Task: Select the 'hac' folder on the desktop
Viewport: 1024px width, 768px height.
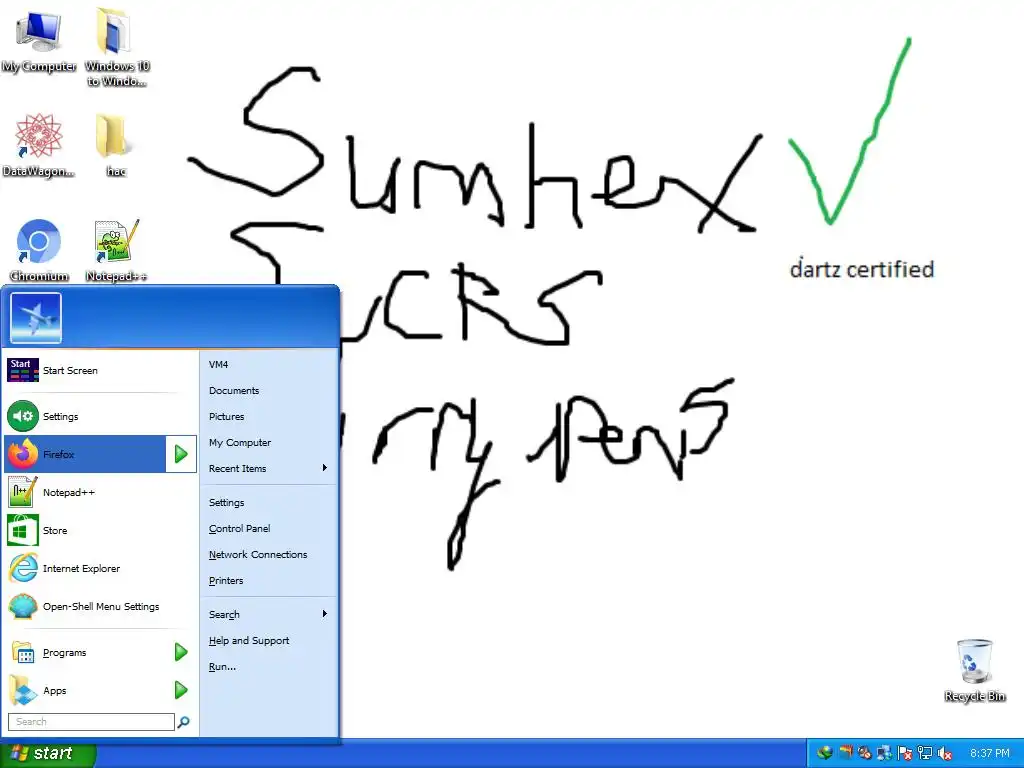Action: click(x=116, y=145)
